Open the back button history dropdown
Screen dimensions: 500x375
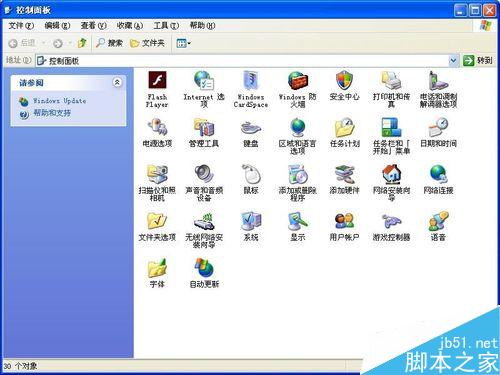[x=44, y=43]
